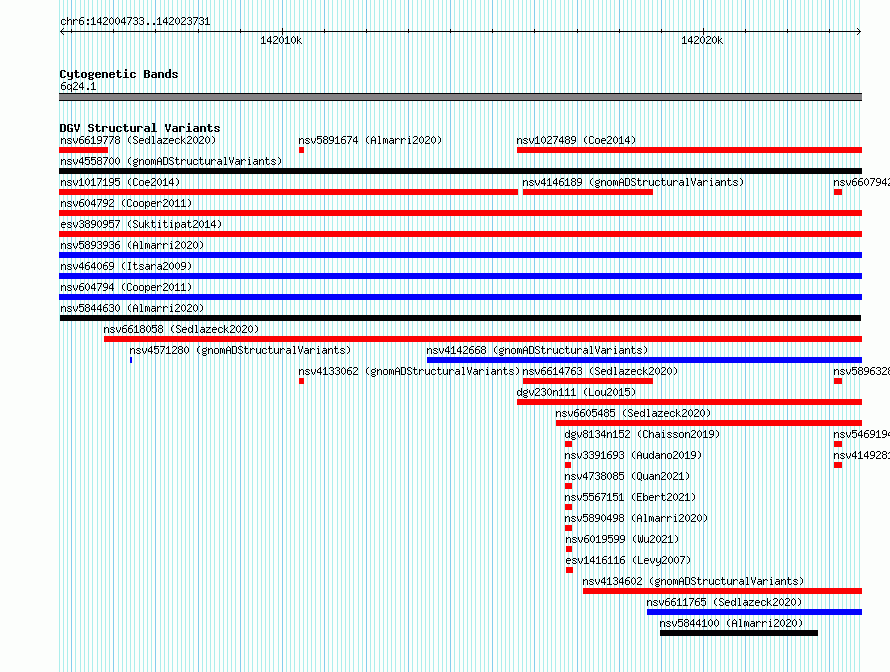Click the nsv4558700 gnomAD black bar
Viewport: 890px width, 672px height.
coord(460,171)
